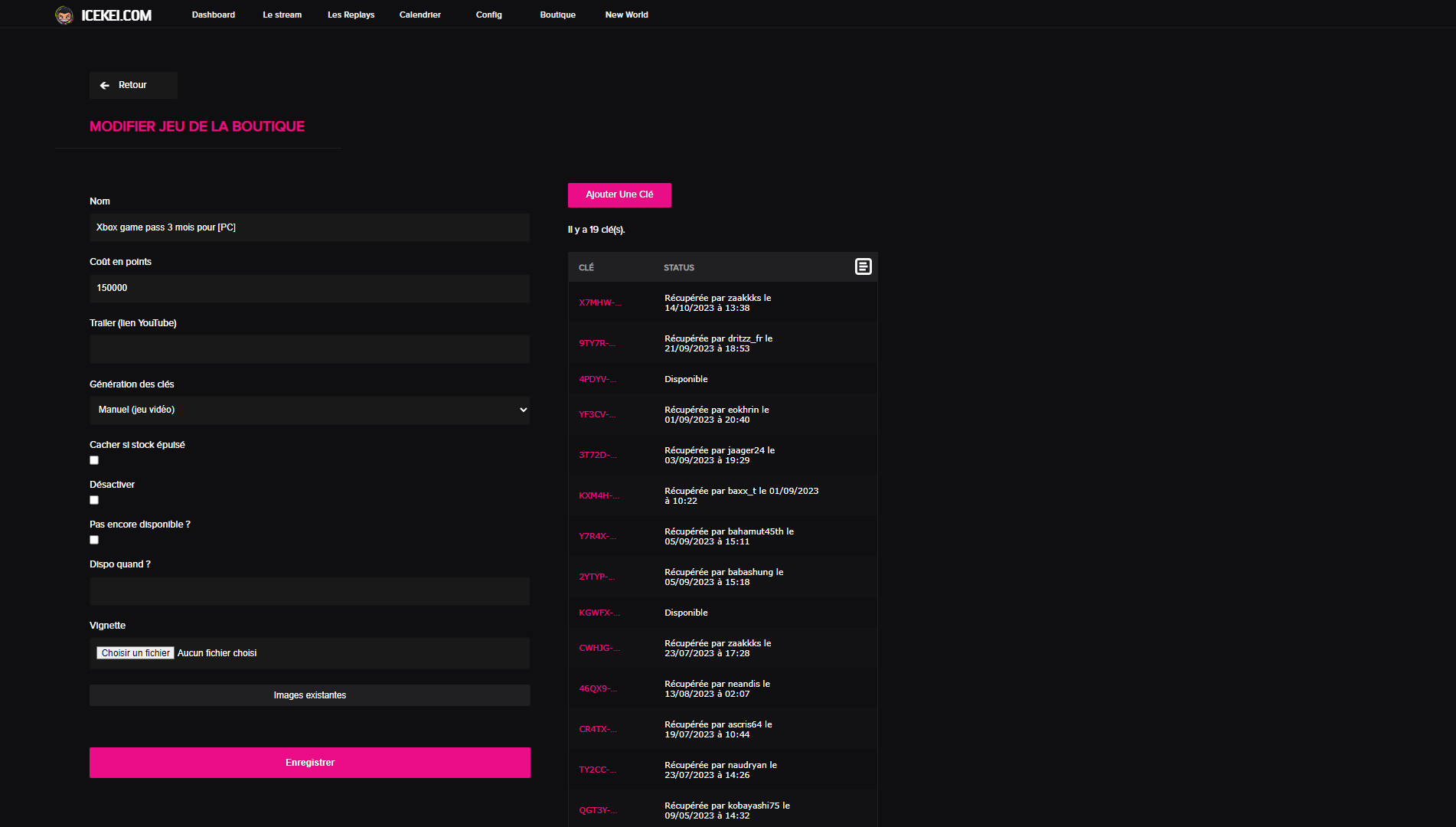Focus the Nom input field
This screenshot has width=1456, height=827.
click(310, 227)
